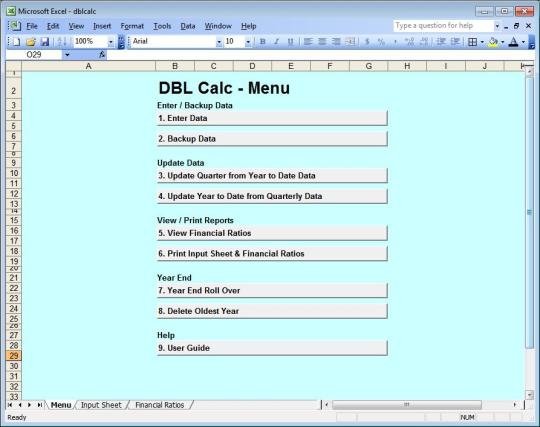Open the Format menu
This screenshot has height=427, width=540.
pyautogui.click(x=132, y=26)
